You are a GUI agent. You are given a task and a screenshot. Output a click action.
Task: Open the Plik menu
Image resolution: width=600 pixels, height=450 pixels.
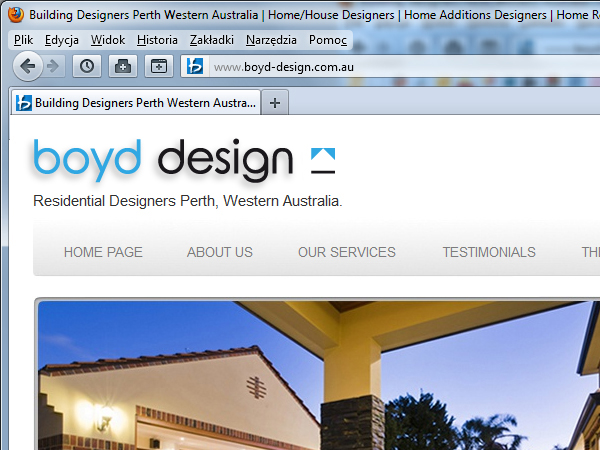pos(24,40)
